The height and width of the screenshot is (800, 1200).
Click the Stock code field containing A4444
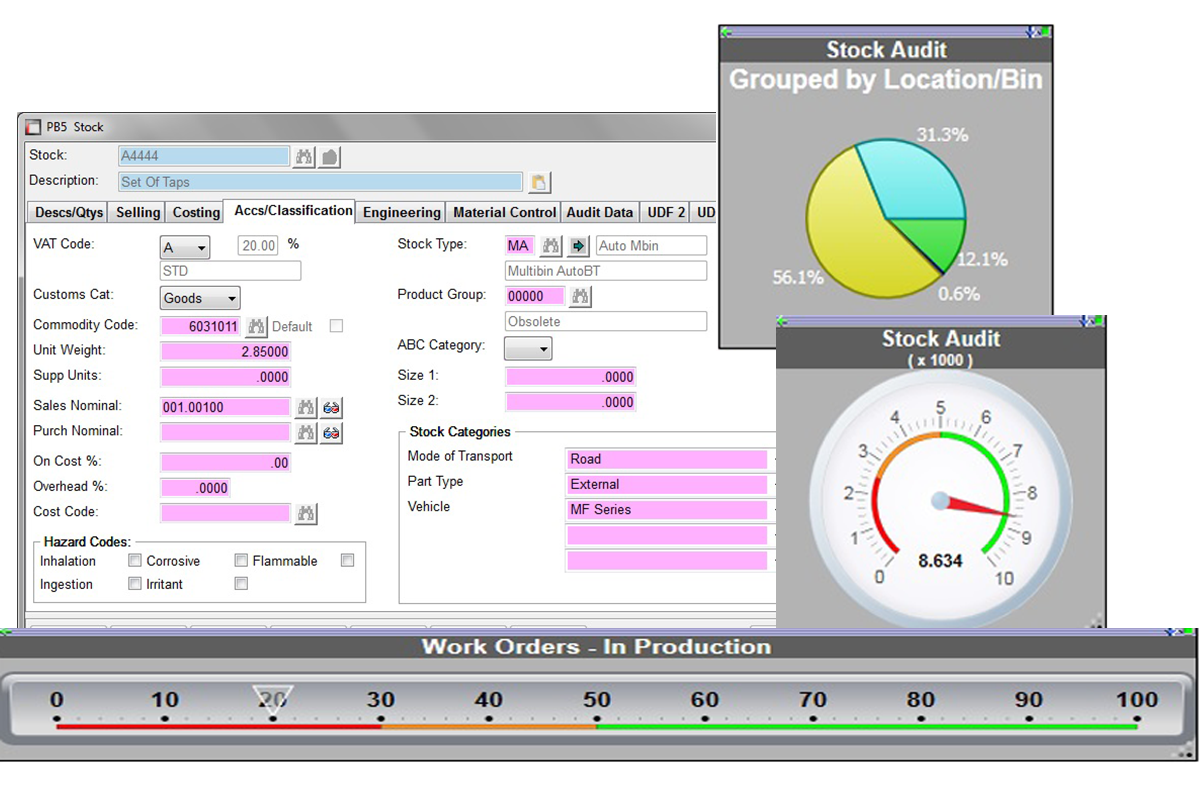point(203,156)
